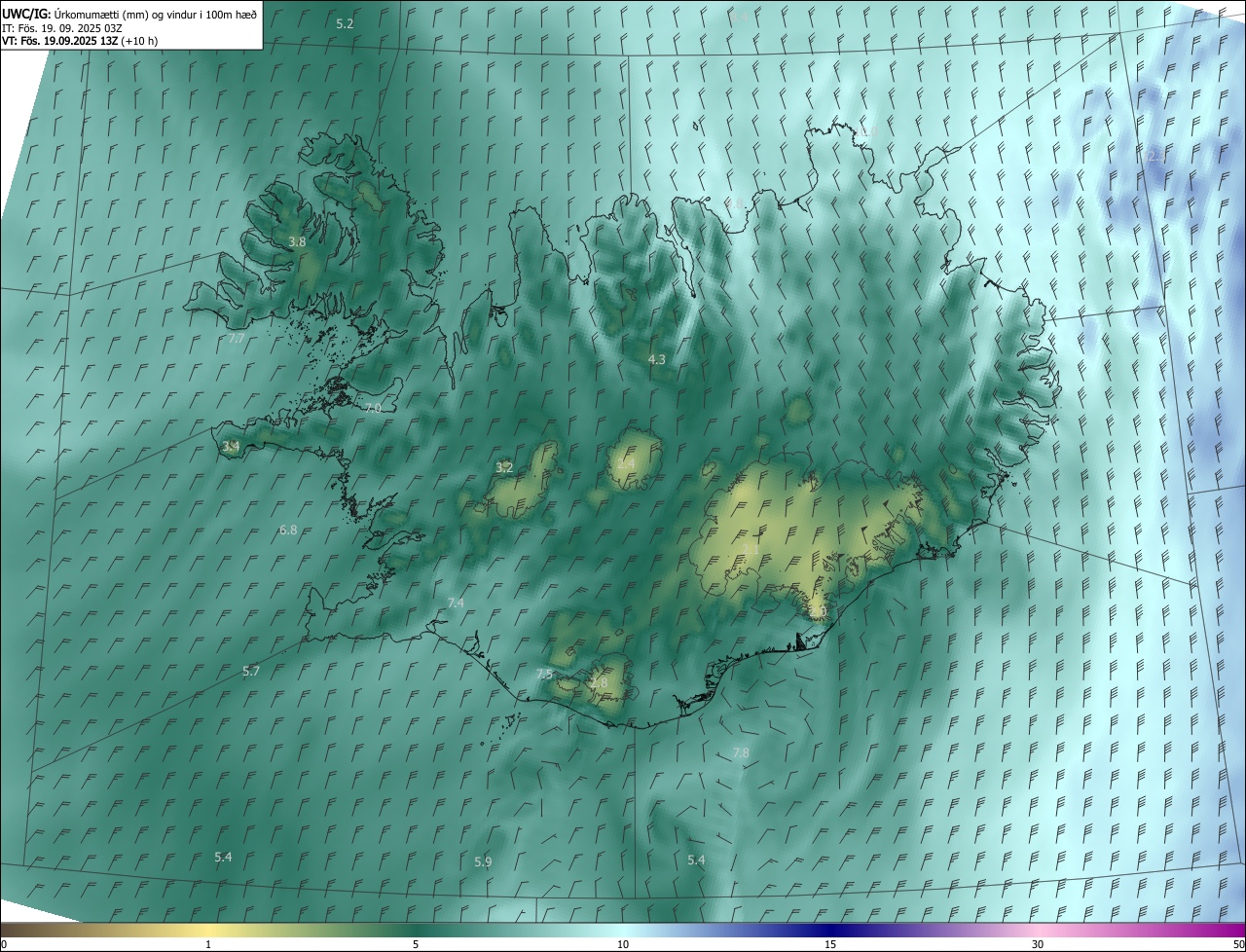
Task: Click the 7.7 value label
Action: 236,339
